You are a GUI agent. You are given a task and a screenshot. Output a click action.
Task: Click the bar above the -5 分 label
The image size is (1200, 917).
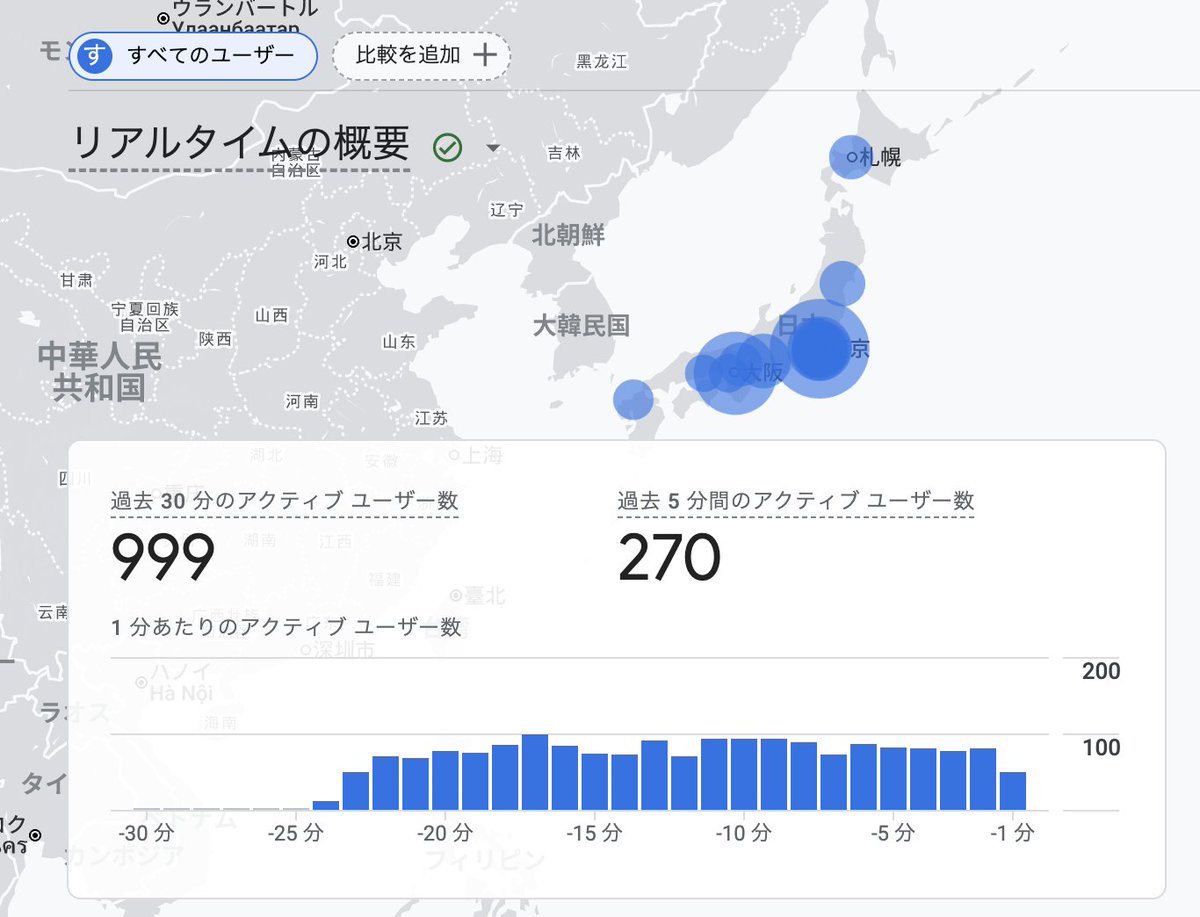(x=893, y=779)
